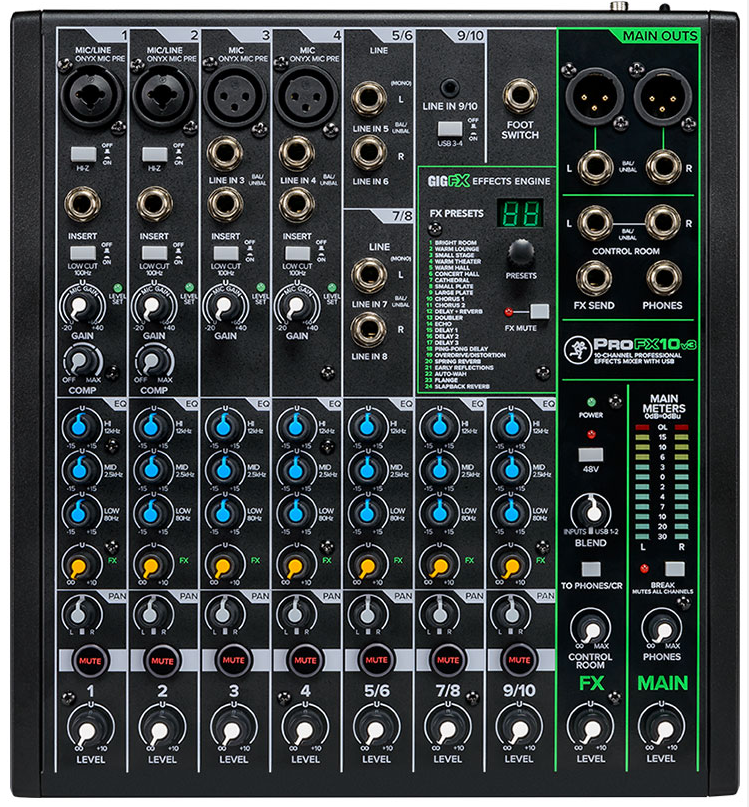This screenshot has width=749, height=807.
Task: Toggle channel 1 HI-Z switch
Action: coord(83,154)
